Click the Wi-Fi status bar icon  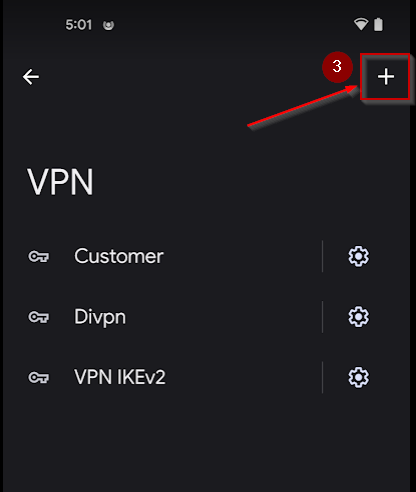pyautogui.click(x=361, y=25)
